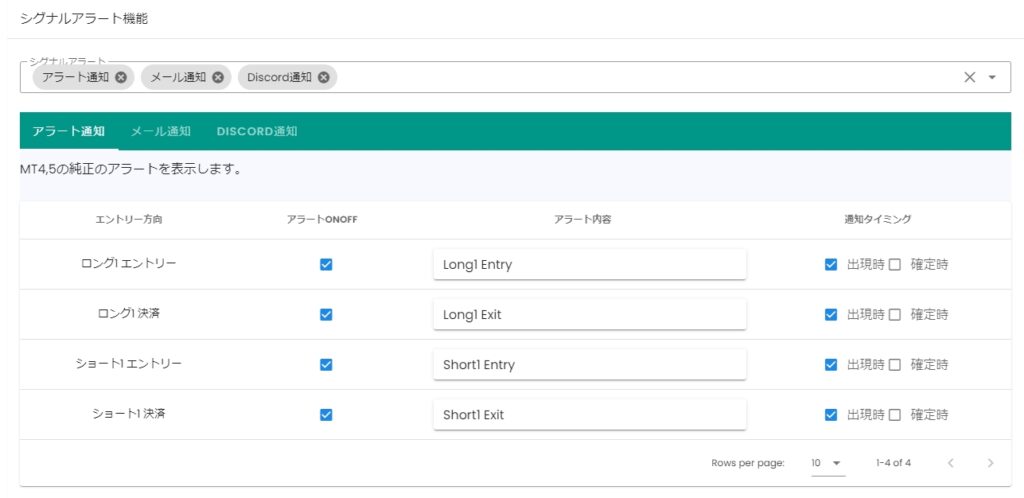Switch to the メール通知 tab
Viewport: 1024px width, 498px height.
pos(161,131)
